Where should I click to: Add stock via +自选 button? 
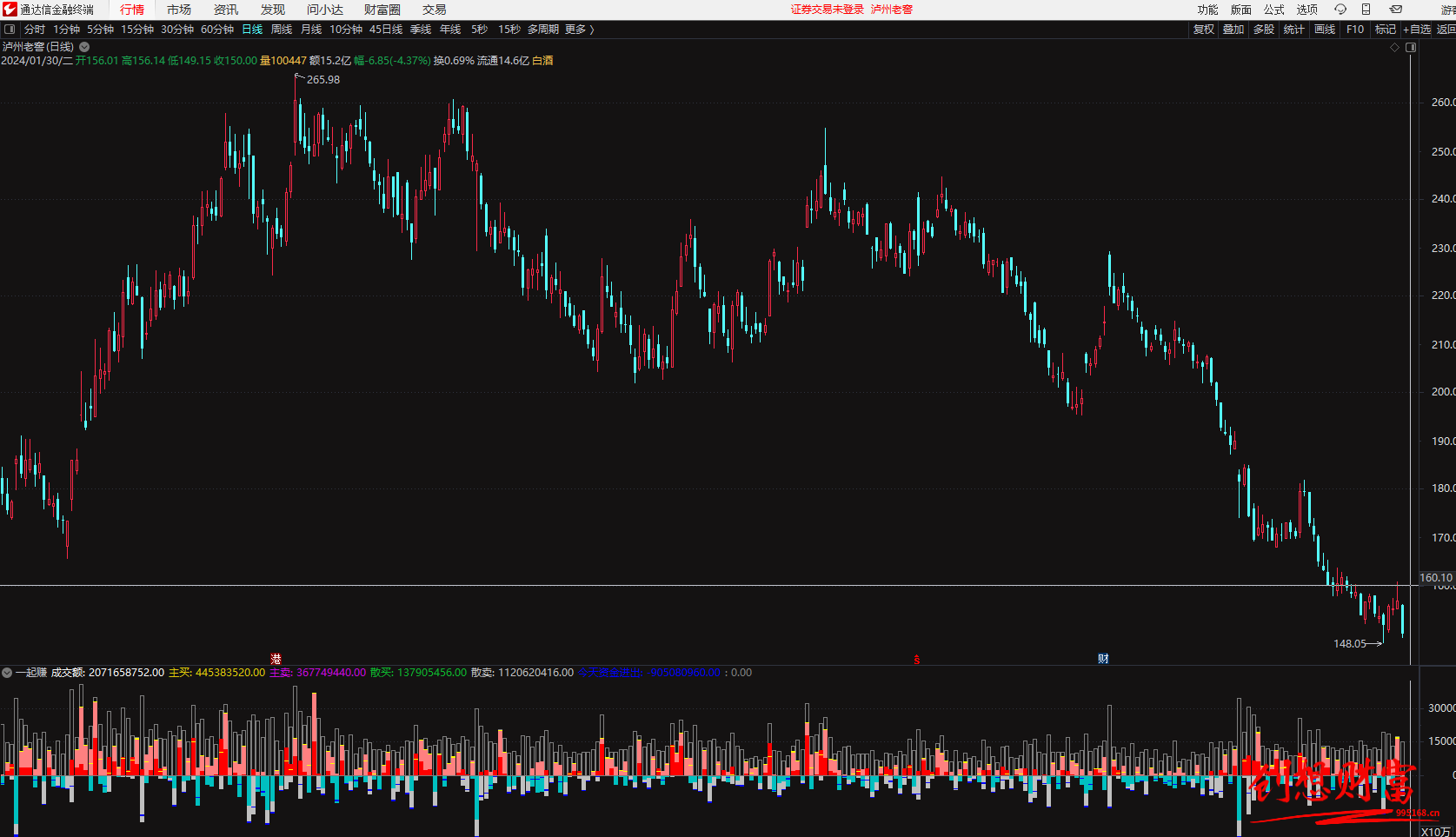pyautogui.click(x=1417, y=30)
